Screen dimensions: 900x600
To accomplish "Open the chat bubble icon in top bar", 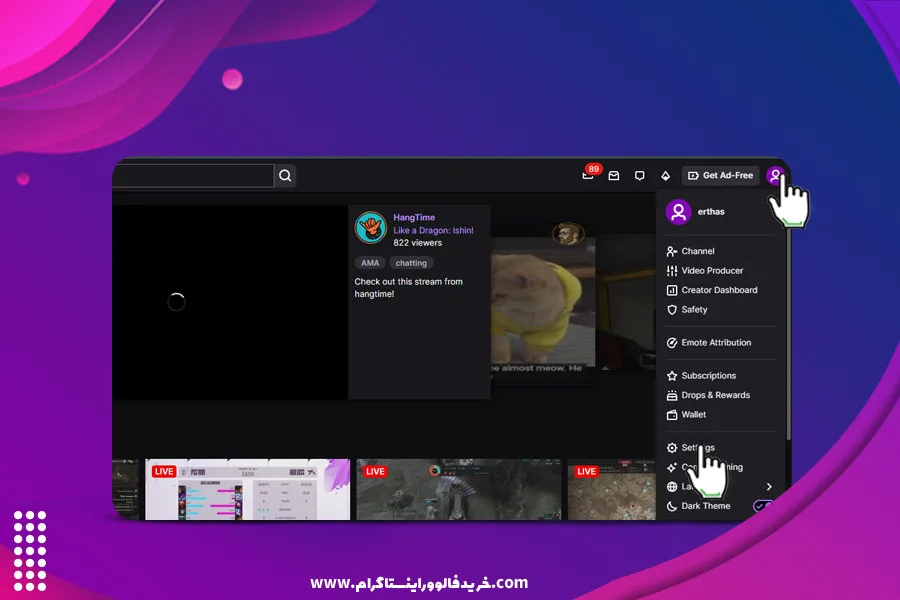I will (639, 176).
